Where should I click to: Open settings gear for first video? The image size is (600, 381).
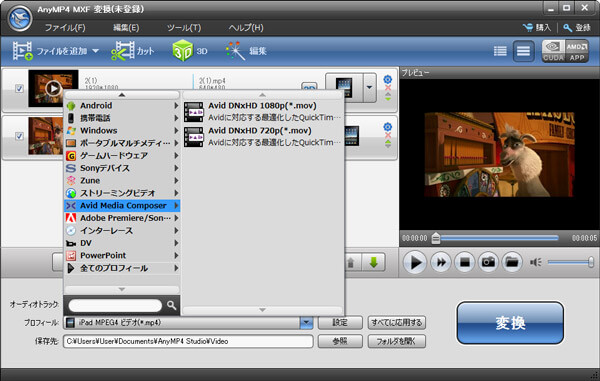point(388,79)
